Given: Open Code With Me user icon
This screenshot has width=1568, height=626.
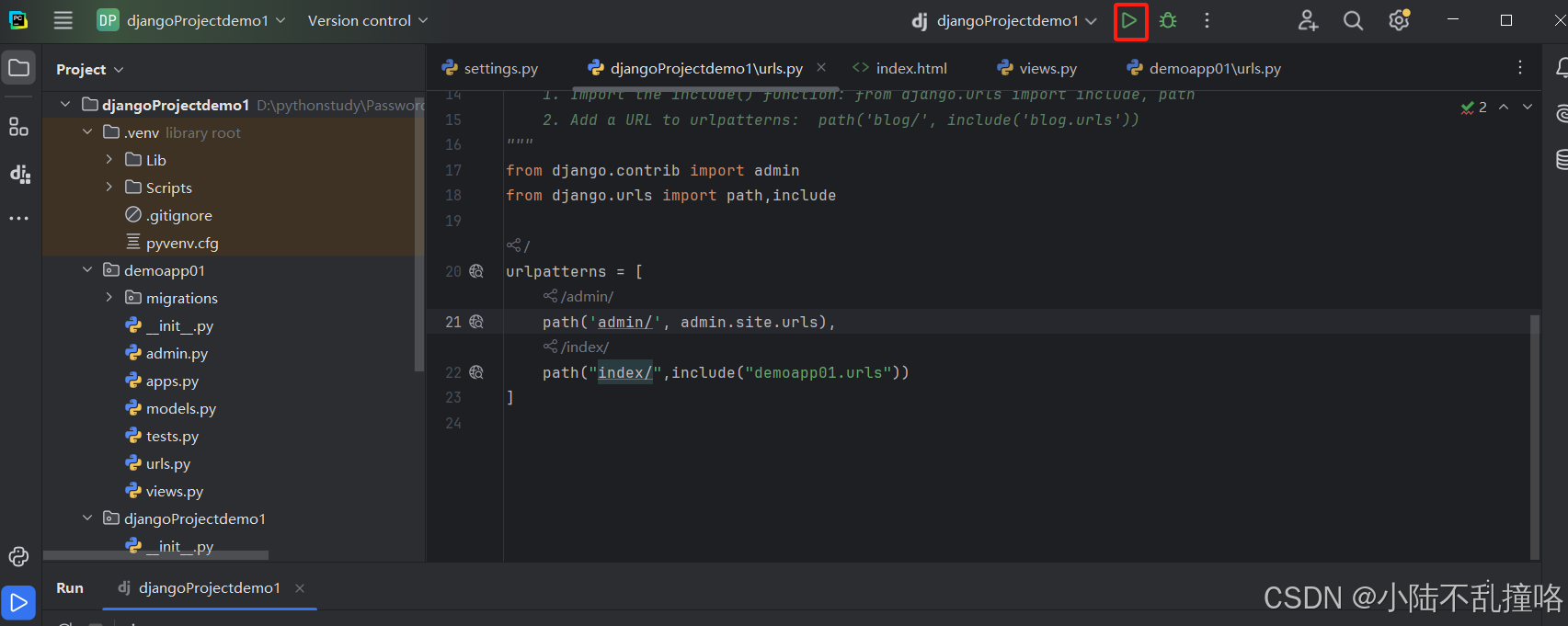Looking at the screenshot, I should pyautogui.click(x=1308, y=20).
